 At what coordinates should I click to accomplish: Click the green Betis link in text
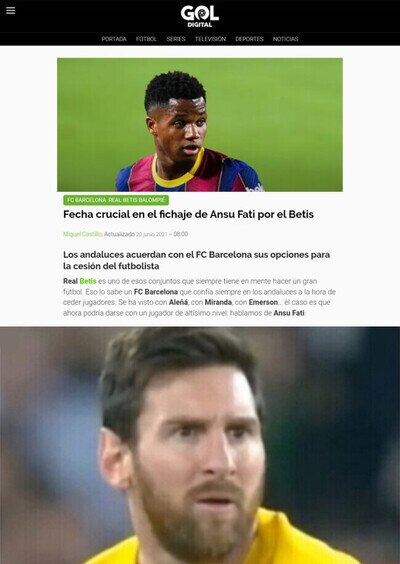(x=88, y=281)
